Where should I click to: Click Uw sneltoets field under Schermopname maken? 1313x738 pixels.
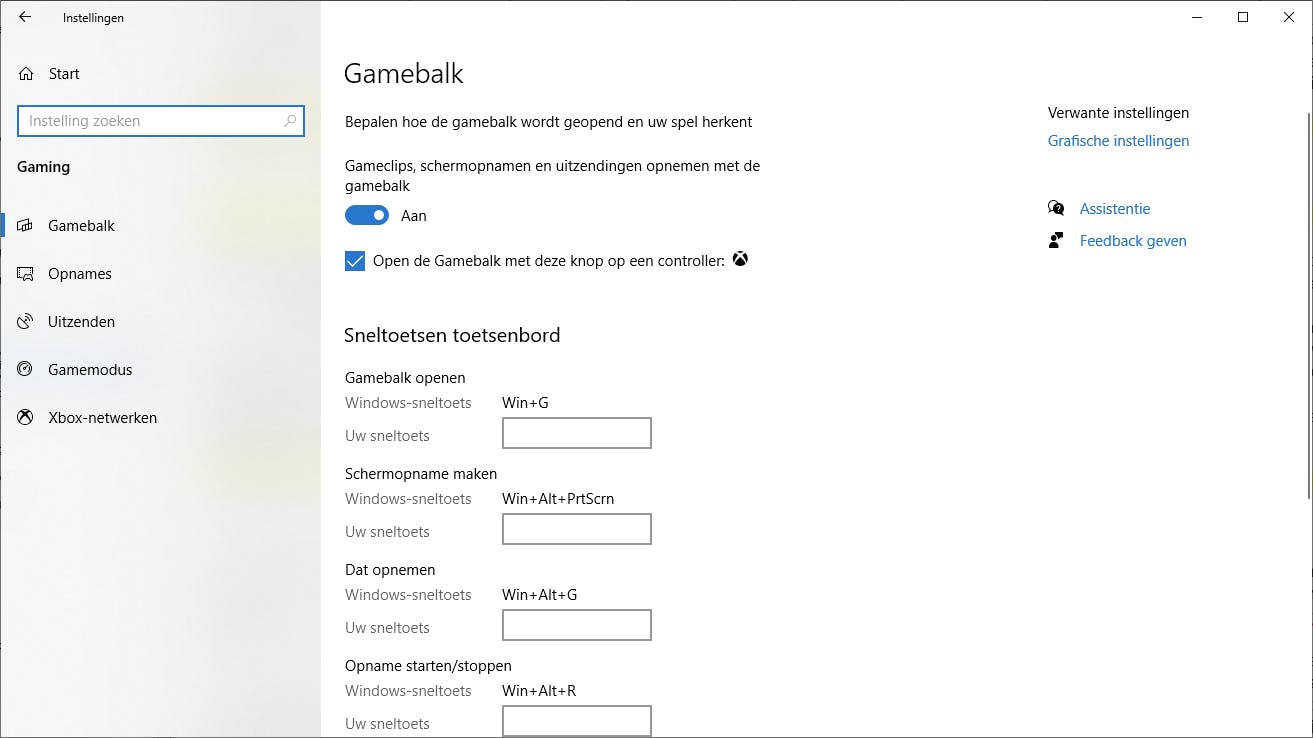click(x=576, y=528)
